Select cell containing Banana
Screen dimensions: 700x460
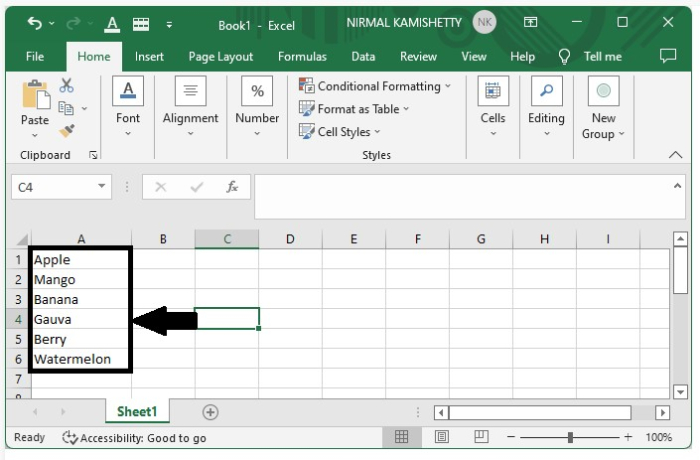click(x=81, y=299)
